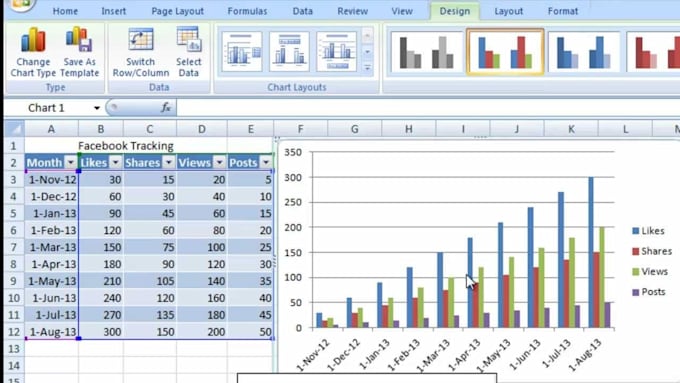Select cell containing 1-Mar-13
This screenshot has width=680, height=383.
tap(52, 247)
